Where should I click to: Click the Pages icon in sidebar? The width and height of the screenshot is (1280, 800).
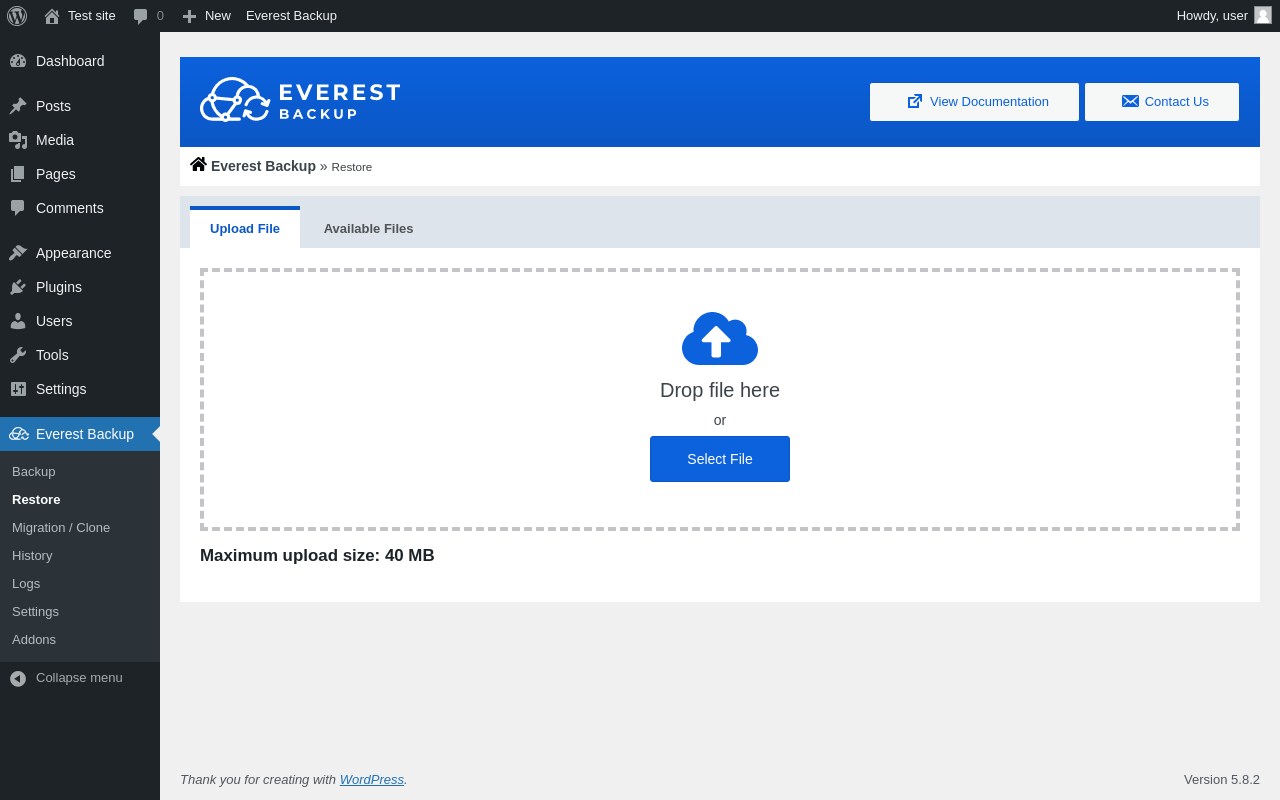click(18, 174)
